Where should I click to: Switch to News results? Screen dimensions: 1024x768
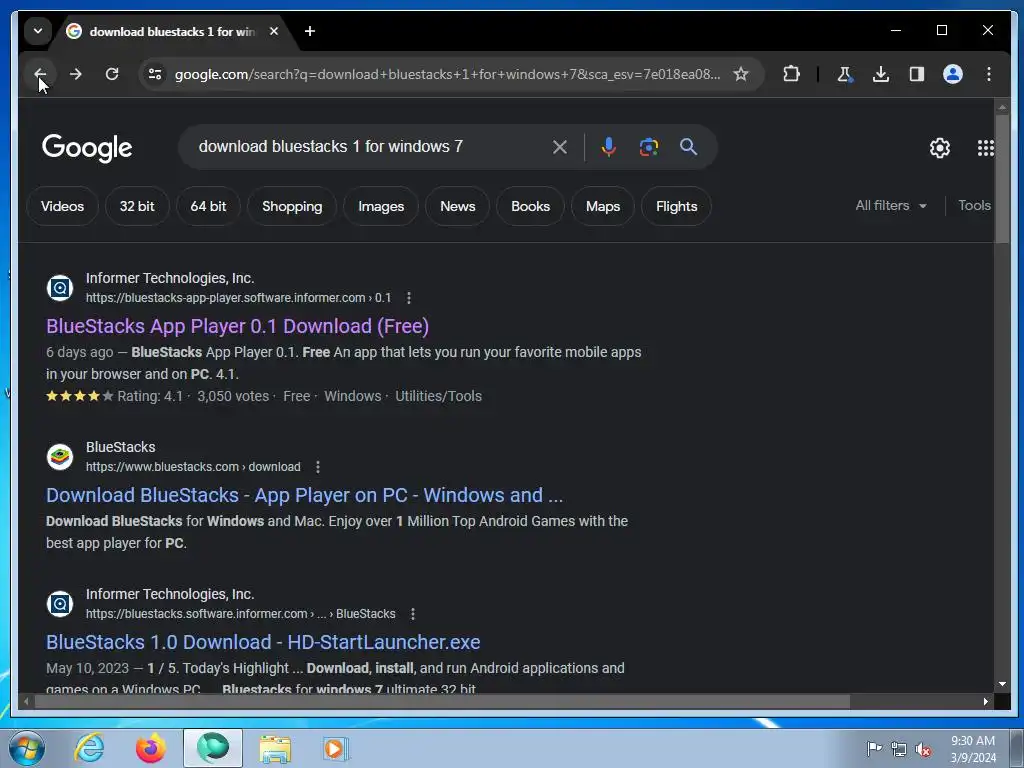pos(458,206)
